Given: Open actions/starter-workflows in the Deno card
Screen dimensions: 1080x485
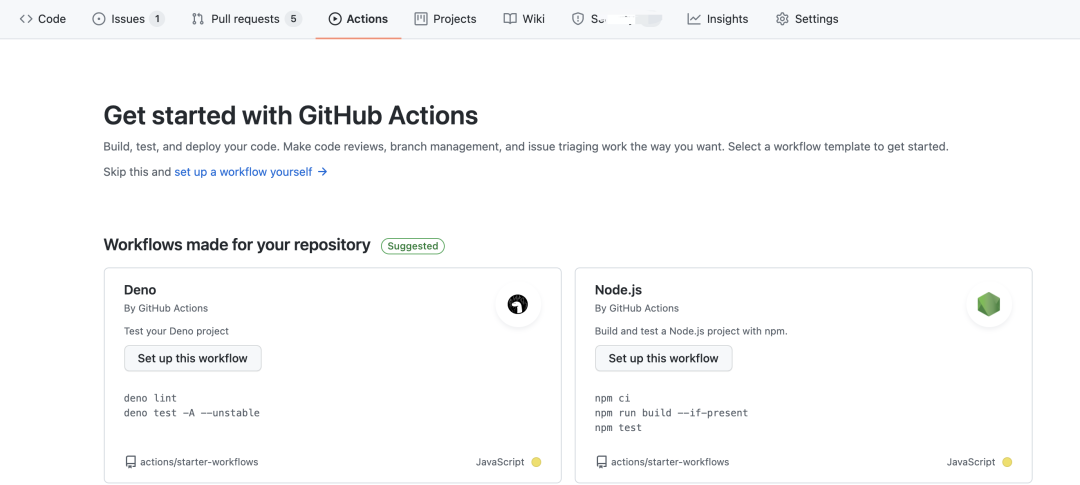Looking at the screenshot, I should coord(199,462).
